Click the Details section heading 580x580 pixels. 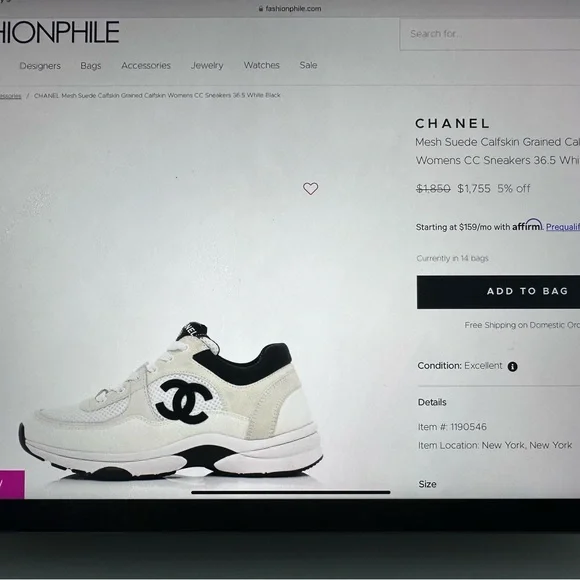point(432,402)
